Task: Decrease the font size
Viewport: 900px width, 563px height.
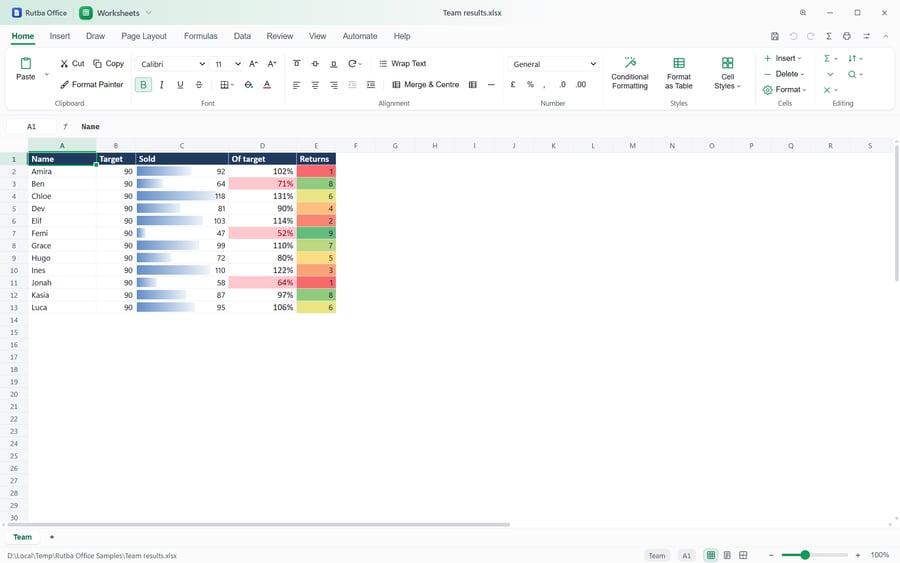Action: (272, 64)
